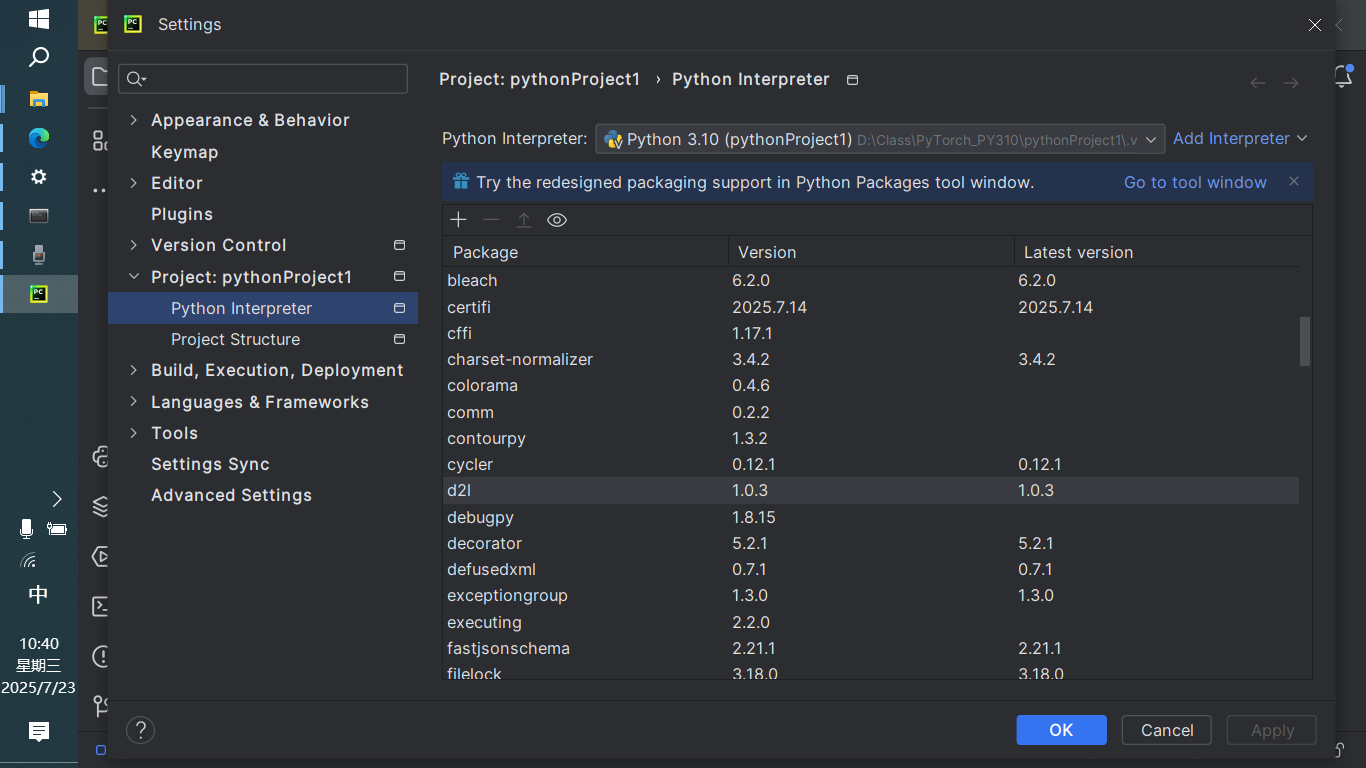Image resolution: width=1366 pixels, height=768 pixels.
Task: Click the Apply button
Action: click(1272, 730)
